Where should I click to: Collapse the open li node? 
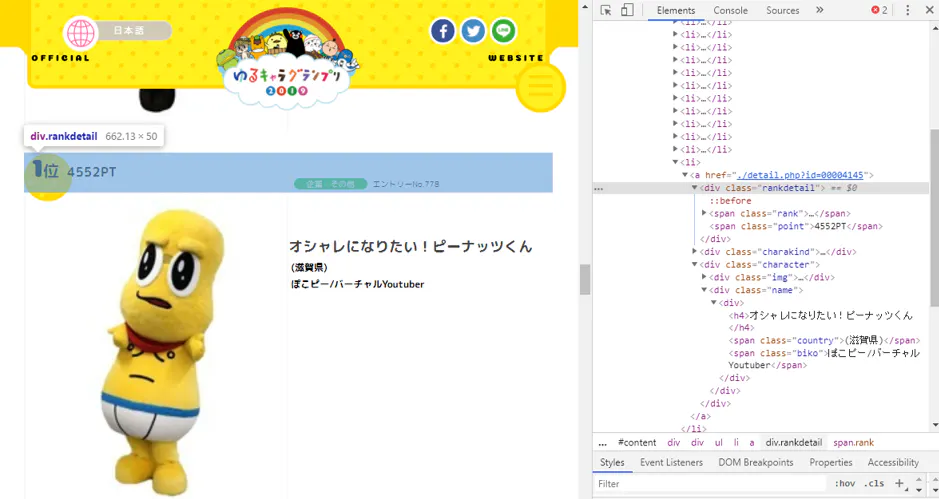click(x=676, y=162)
